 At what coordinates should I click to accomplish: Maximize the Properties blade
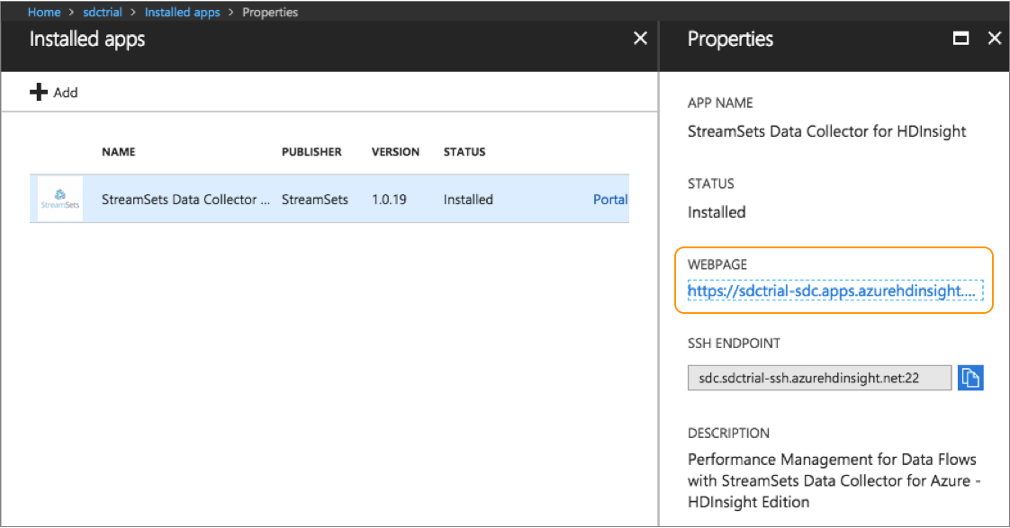tap(960, 39)
